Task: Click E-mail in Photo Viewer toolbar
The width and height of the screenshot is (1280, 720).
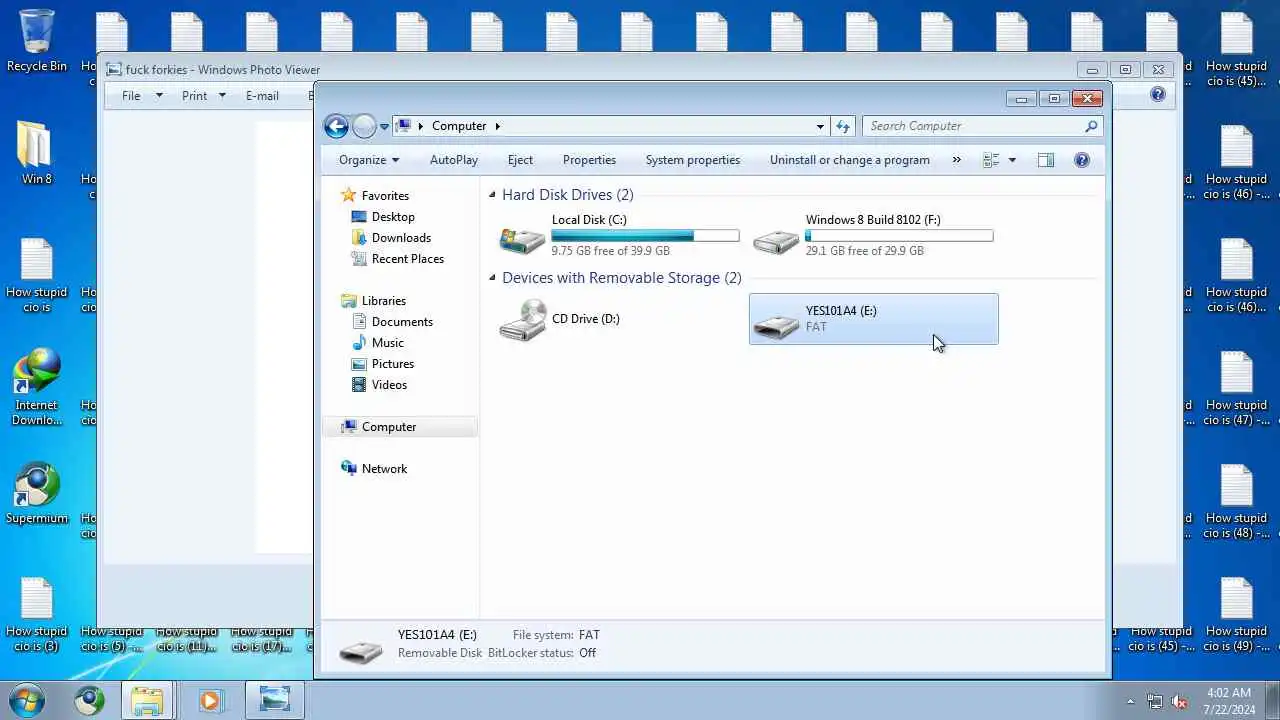Action: [x=262, y=96]
